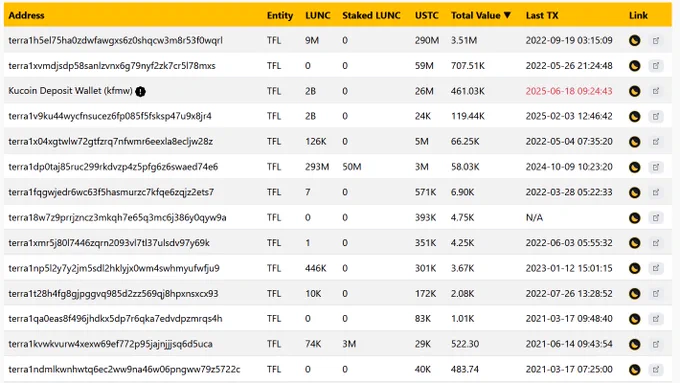The width and height of the screenshot is (680, 383).
Task: Select address terra1x04xgtwlw72gtfzrq7nfwmr6eexla8ecljw28z
Action: [111, 142]
